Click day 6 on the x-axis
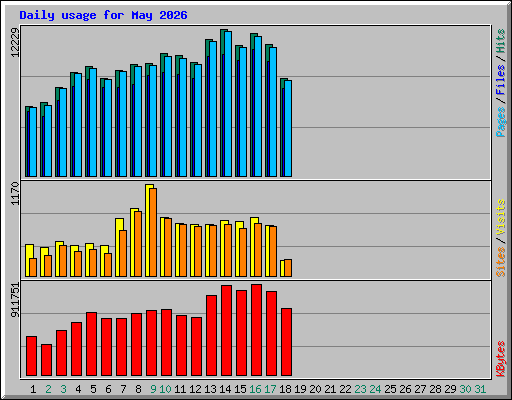The width and height of the screenshot is (512, 400). click(x=108, y=389)
